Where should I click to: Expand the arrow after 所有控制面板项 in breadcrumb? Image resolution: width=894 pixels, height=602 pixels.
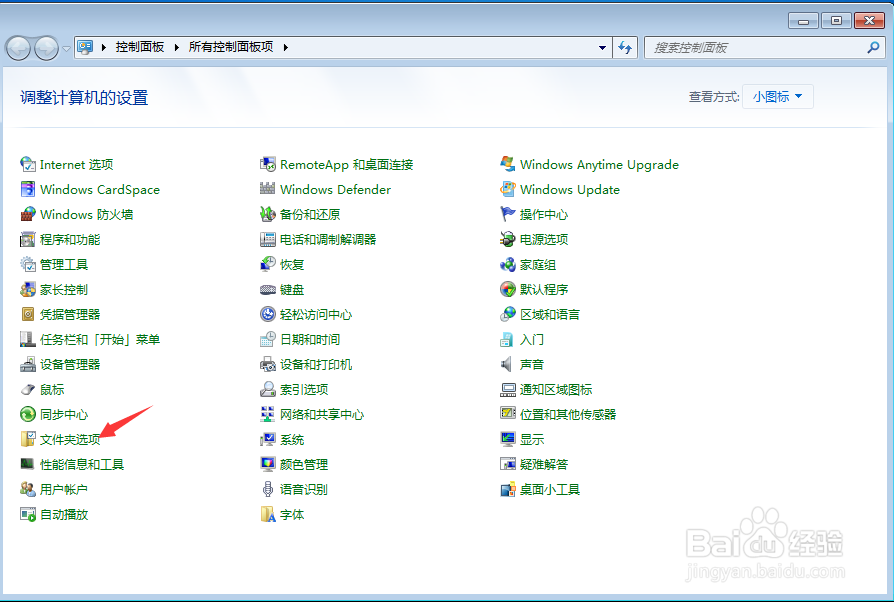(x=285, y=47)
